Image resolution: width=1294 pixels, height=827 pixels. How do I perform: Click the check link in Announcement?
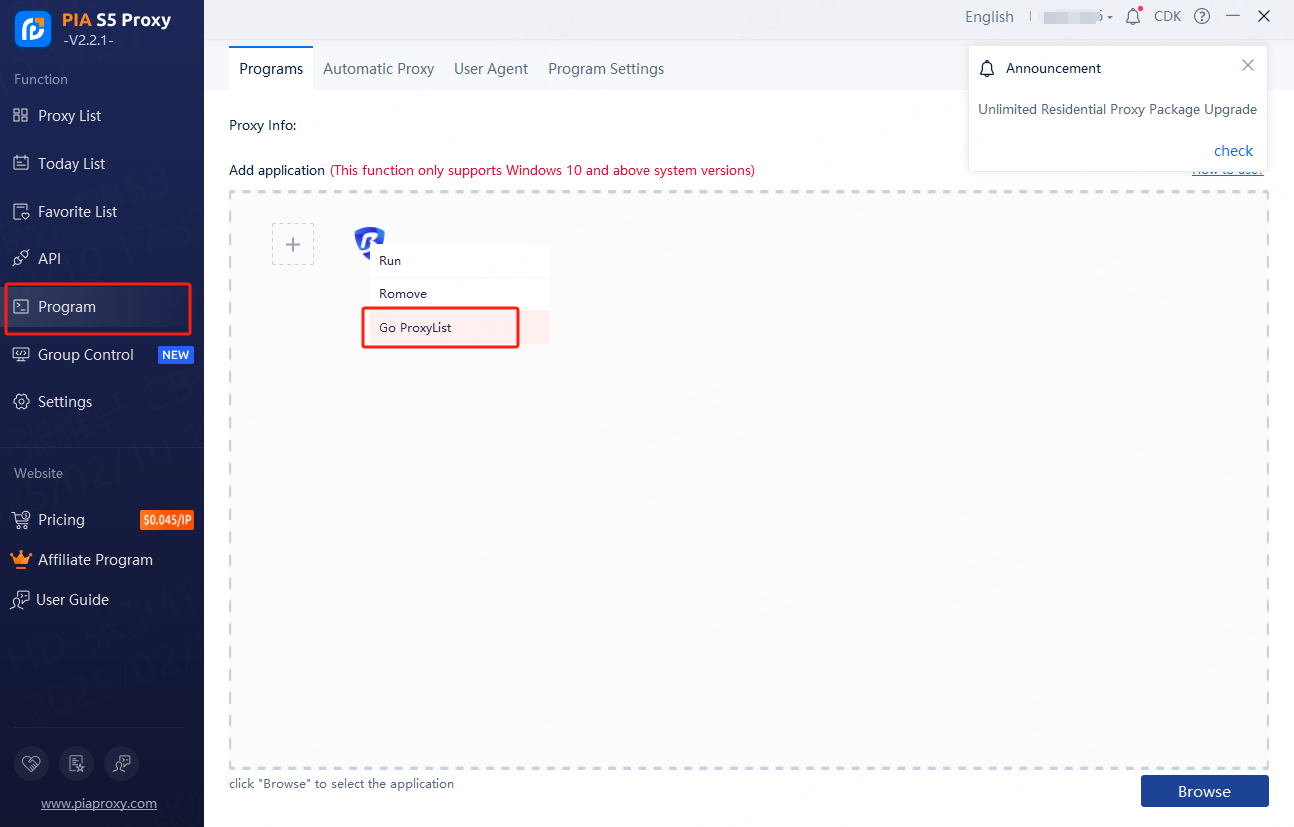click(1233, 151)
